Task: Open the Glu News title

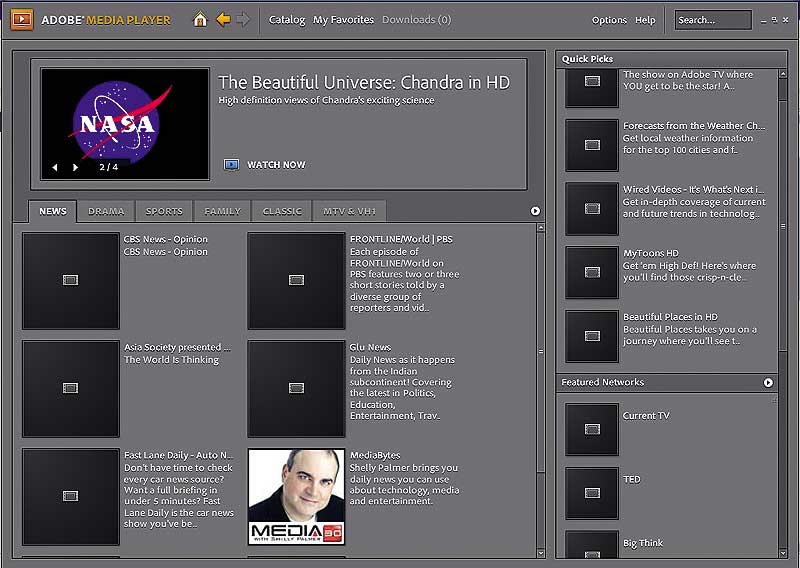Action: click(370, 347)
